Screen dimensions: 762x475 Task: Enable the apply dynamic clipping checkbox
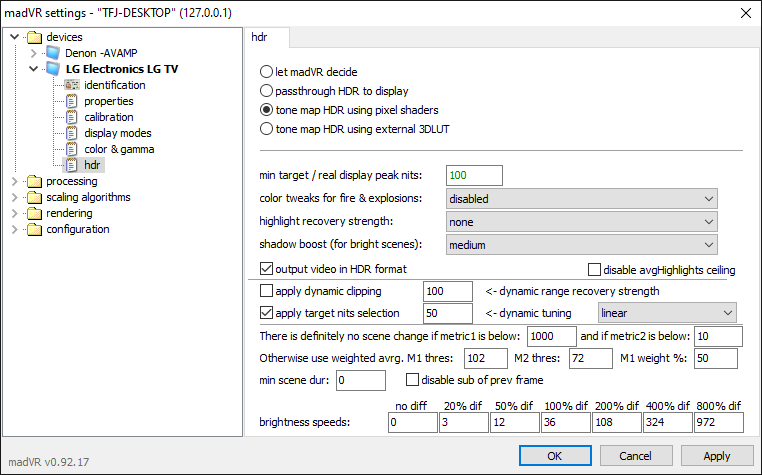266,291
